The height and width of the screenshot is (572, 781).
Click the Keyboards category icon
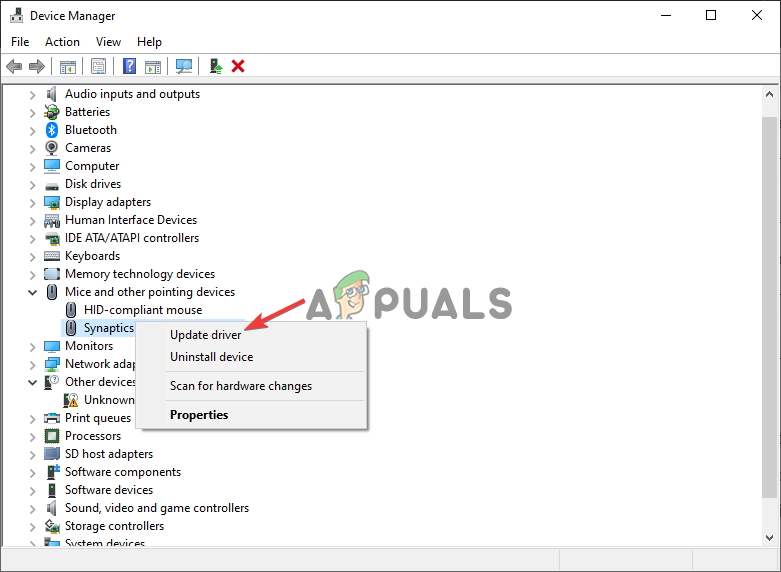[52, 256]
